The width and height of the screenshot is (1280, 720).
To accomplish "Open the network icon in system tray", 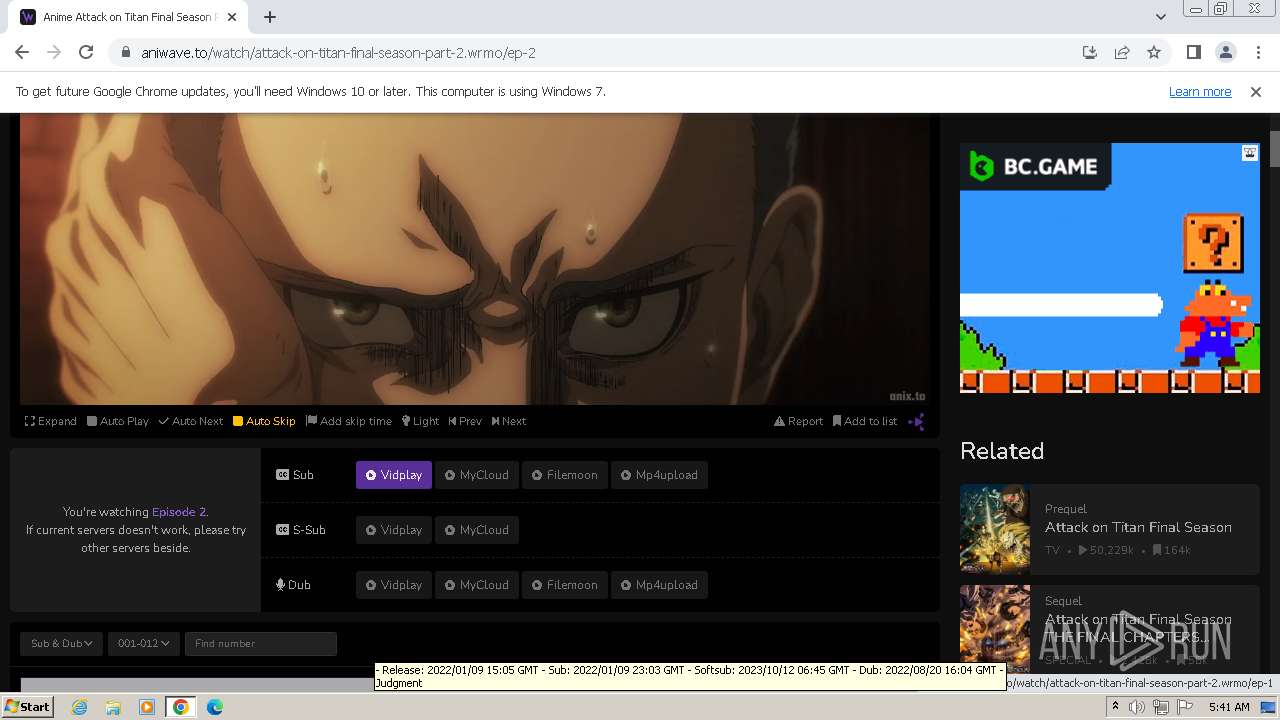I will tap(1161, 707).
